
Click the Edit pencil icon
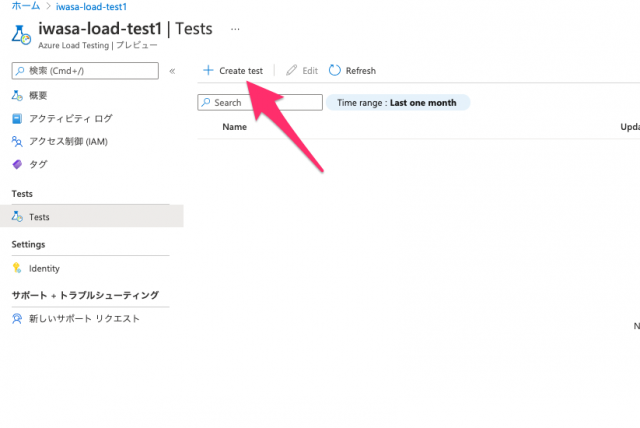(291, 70)
